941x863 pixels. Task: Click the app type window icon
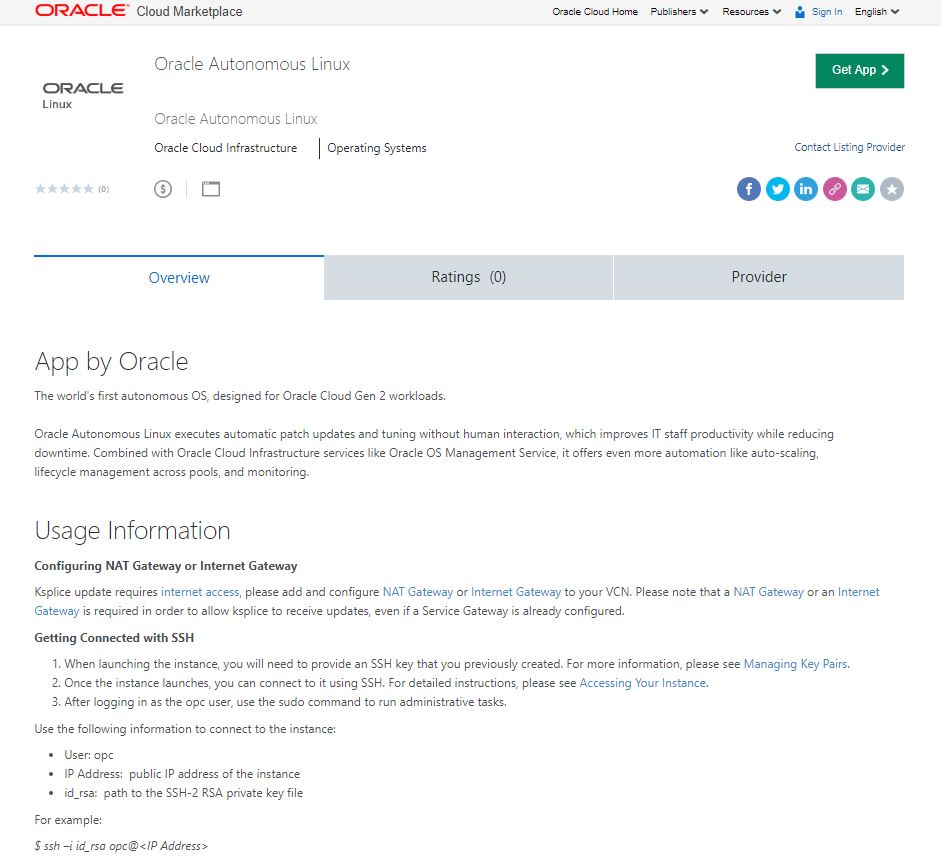[x=210, y=188]
